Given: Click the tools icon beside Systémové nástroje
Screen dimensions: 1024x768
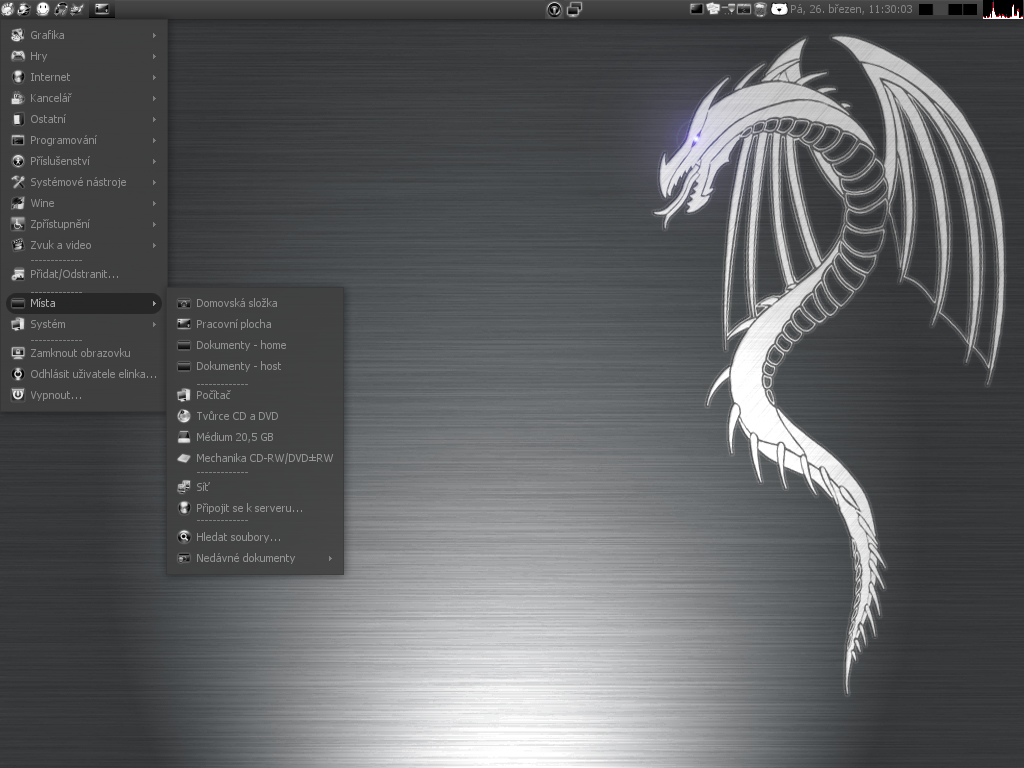Looking at the screenshot, I should [18, 182].
